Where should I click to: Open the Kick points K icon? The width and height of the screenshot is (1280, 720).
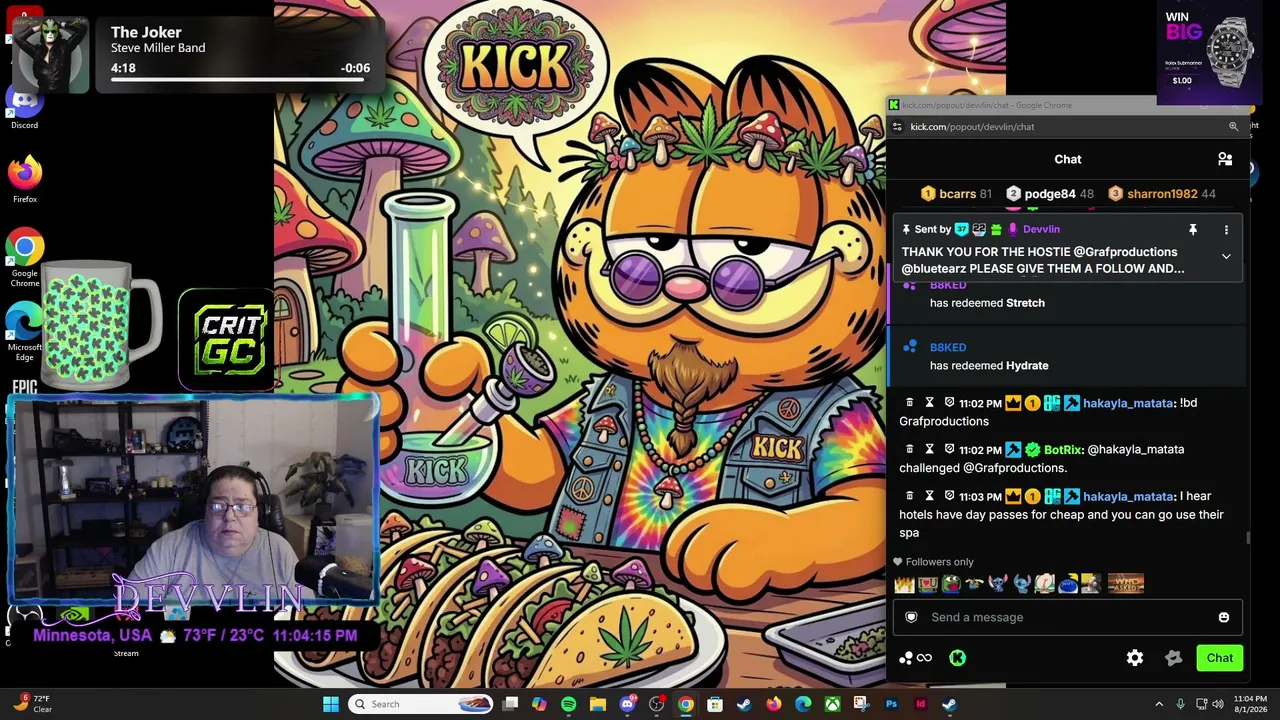pos(957,658)
